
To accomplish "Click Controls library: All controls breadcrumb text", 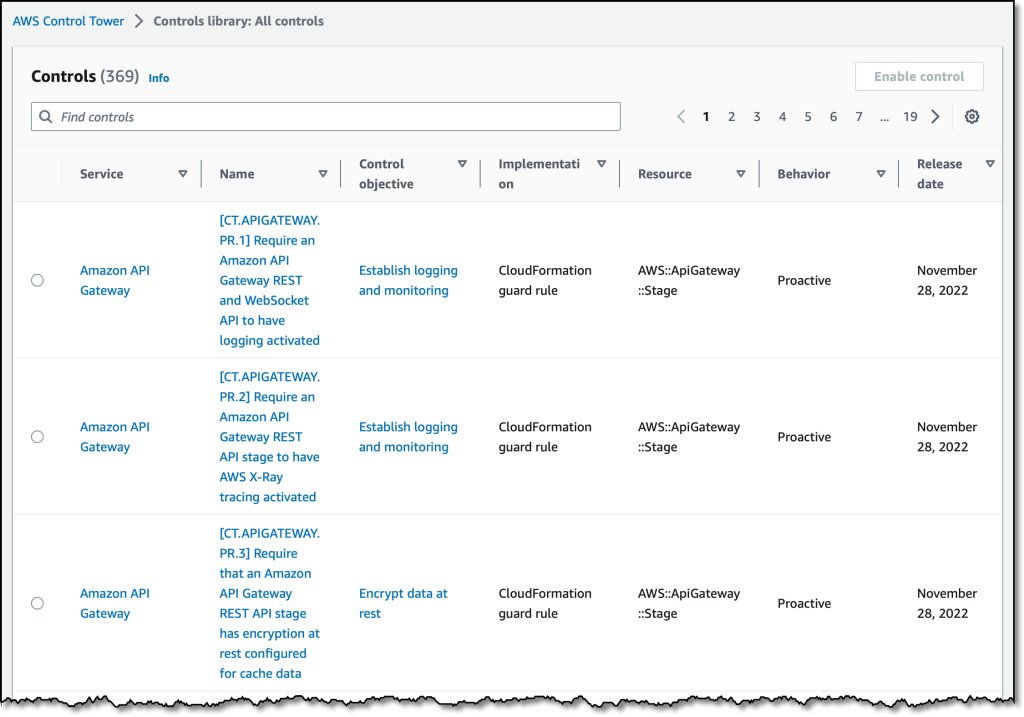I will point(238,21).
